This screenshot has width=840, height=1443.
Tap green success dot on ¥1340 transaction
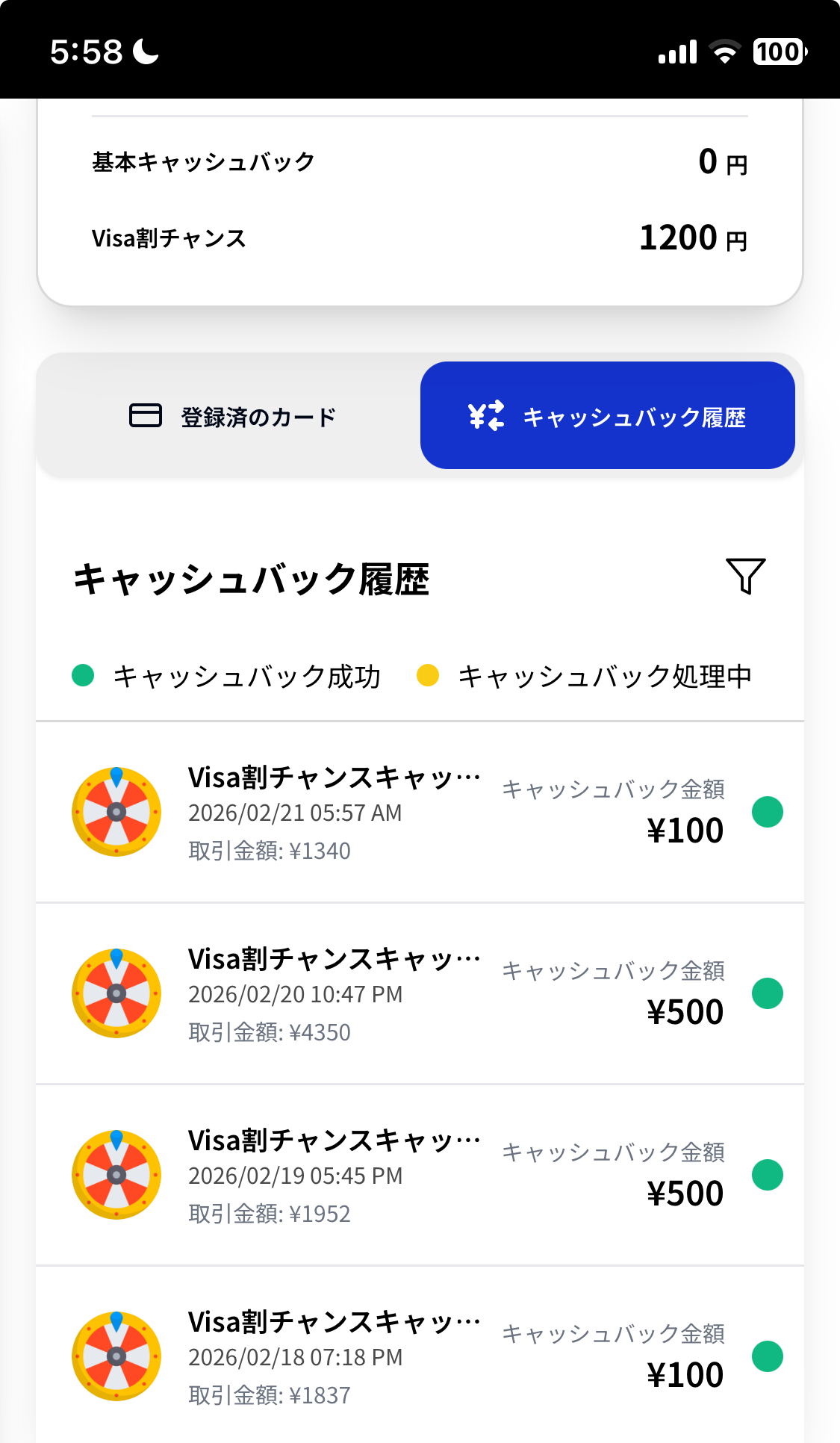[x=767, y=812]
